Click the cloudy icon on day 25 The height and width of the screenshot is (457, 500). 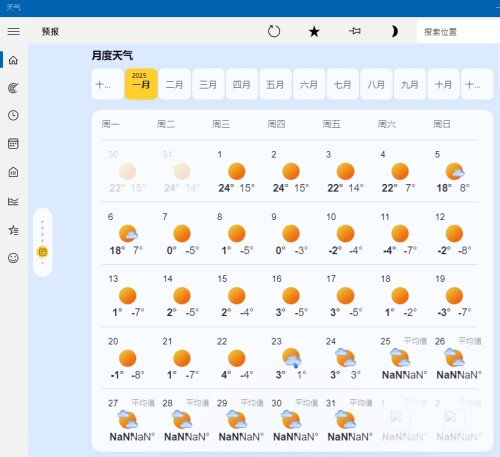400,357
